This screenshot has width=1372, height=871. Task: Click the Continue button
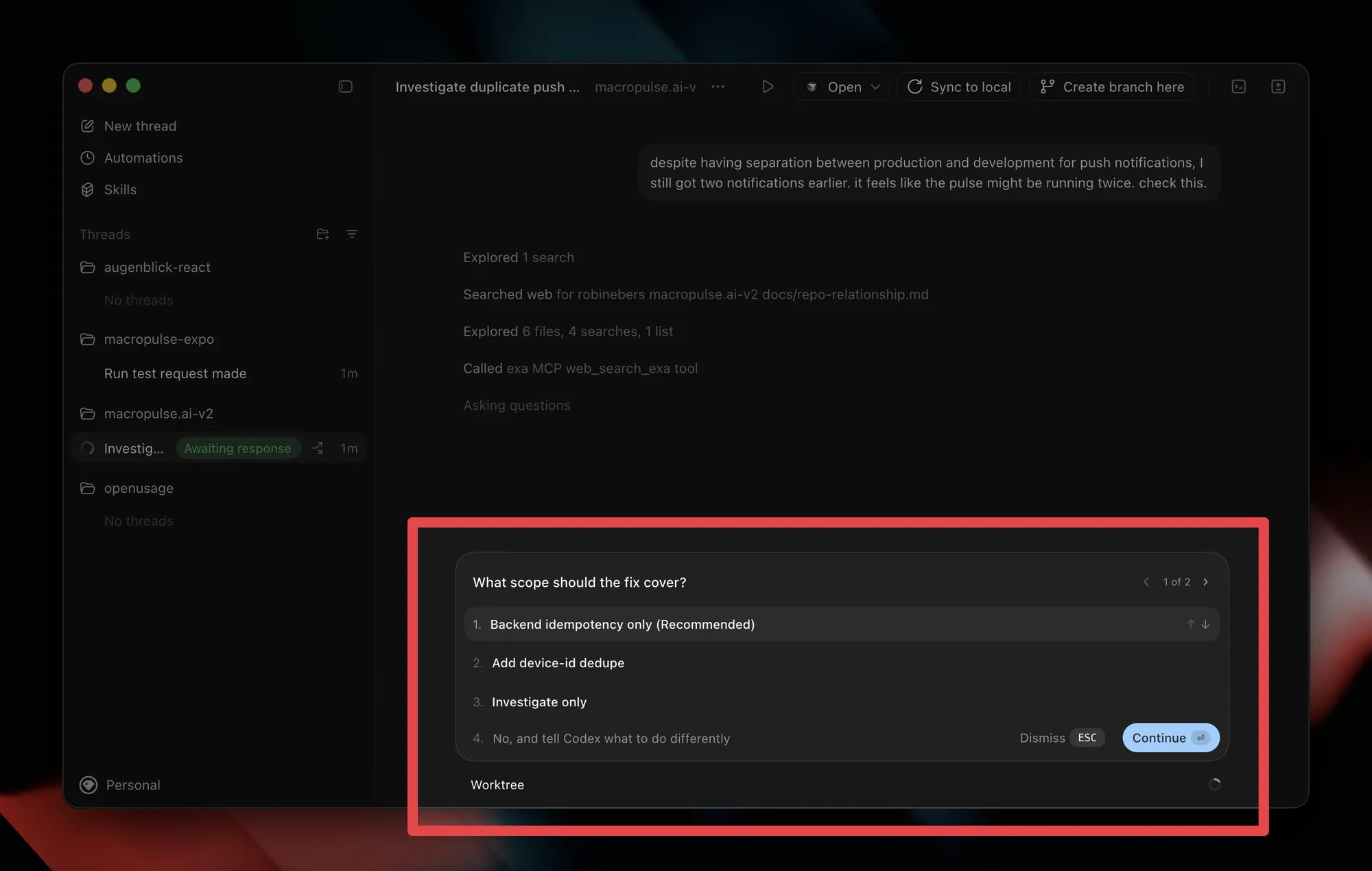click(1170, 738)
